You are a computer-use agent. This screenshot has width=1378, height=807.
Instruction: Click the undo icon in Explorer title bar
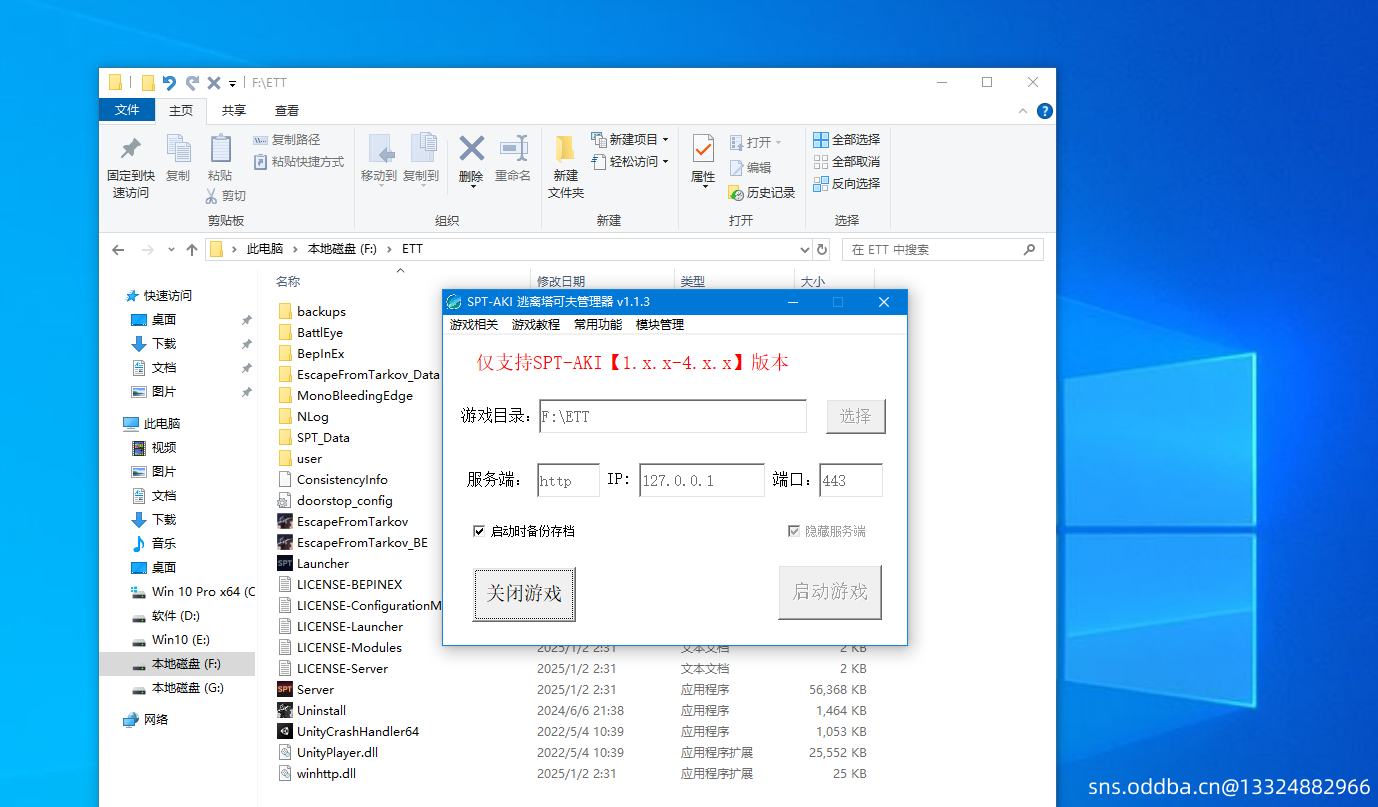169,83
